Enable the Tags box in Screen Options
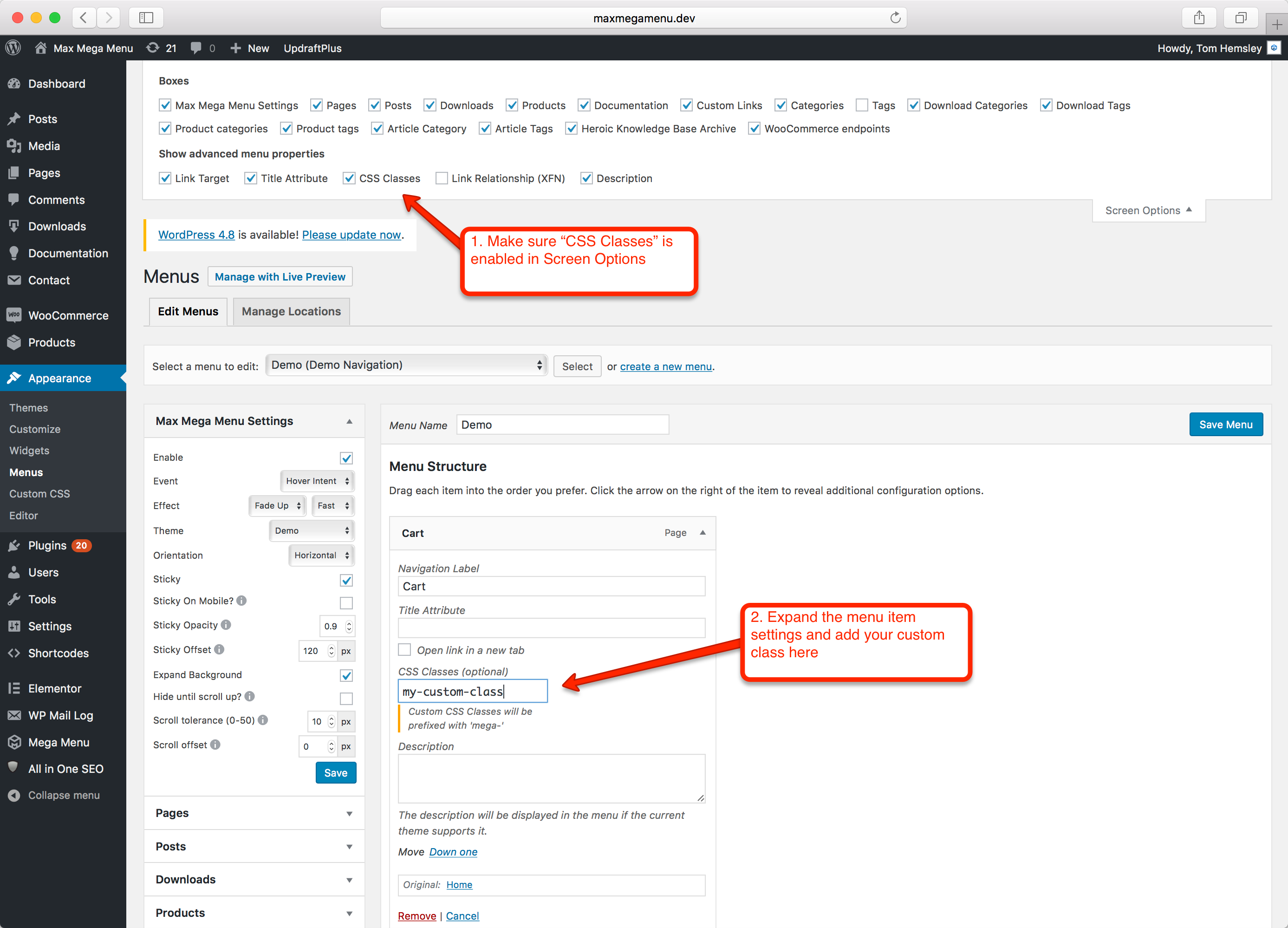Viewport: 1288px width, 928px height. (862, 105)
